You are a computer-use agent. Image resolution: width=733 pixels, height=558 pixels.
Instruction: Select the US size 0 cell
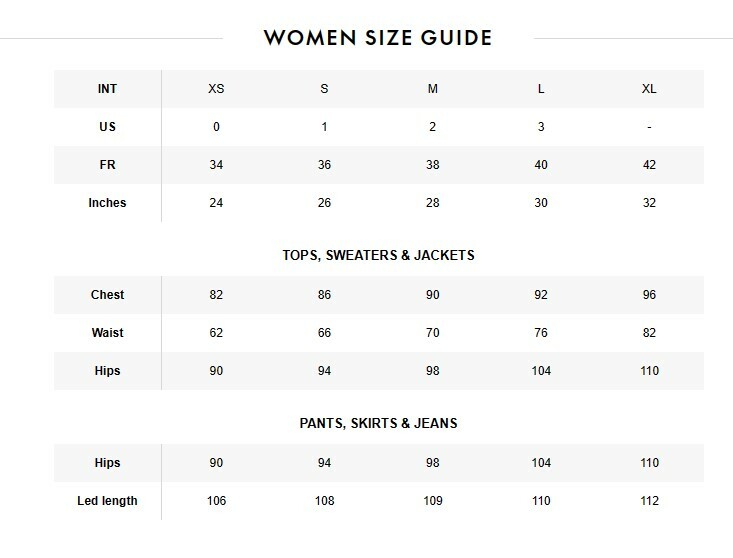tap(216, 127)
